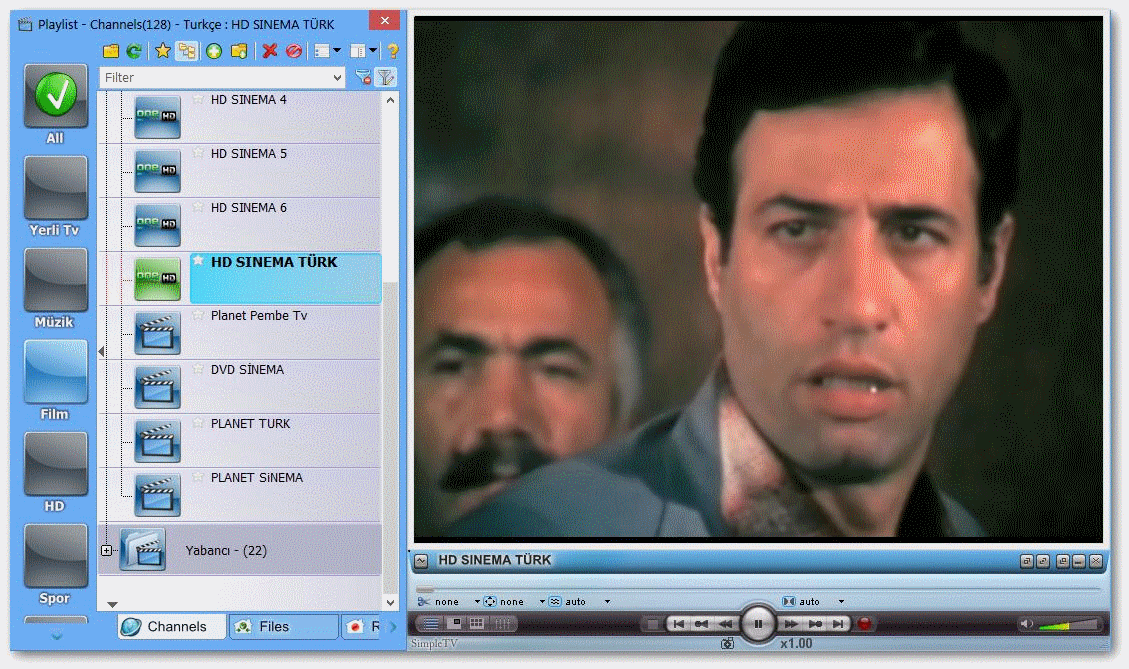This screenshot has width=1129, height=669.
Task: Adjust the volume level slider
Action: point(1069,624)
